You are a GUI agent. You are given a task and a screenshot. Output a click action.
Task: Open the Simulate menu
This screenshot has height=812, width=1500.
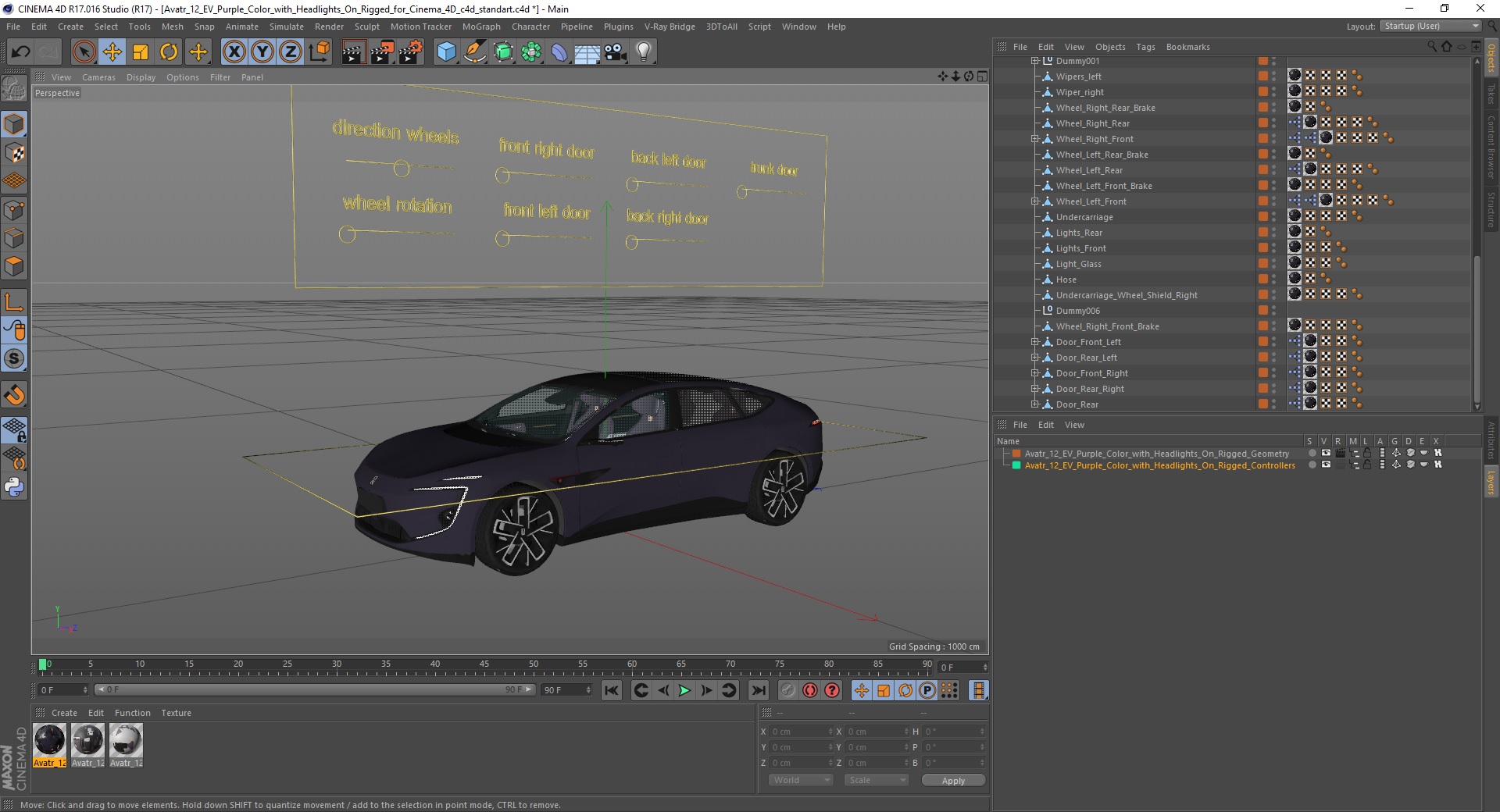[x=286, y=27]
